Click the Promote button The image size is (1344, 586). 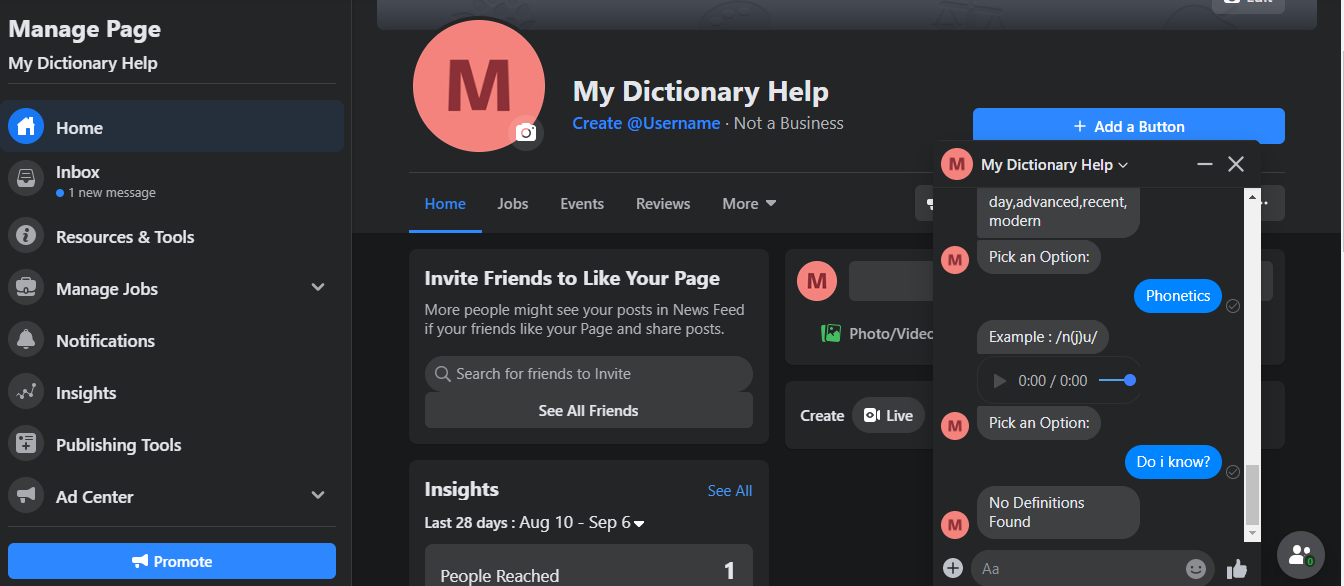[172, 561]
